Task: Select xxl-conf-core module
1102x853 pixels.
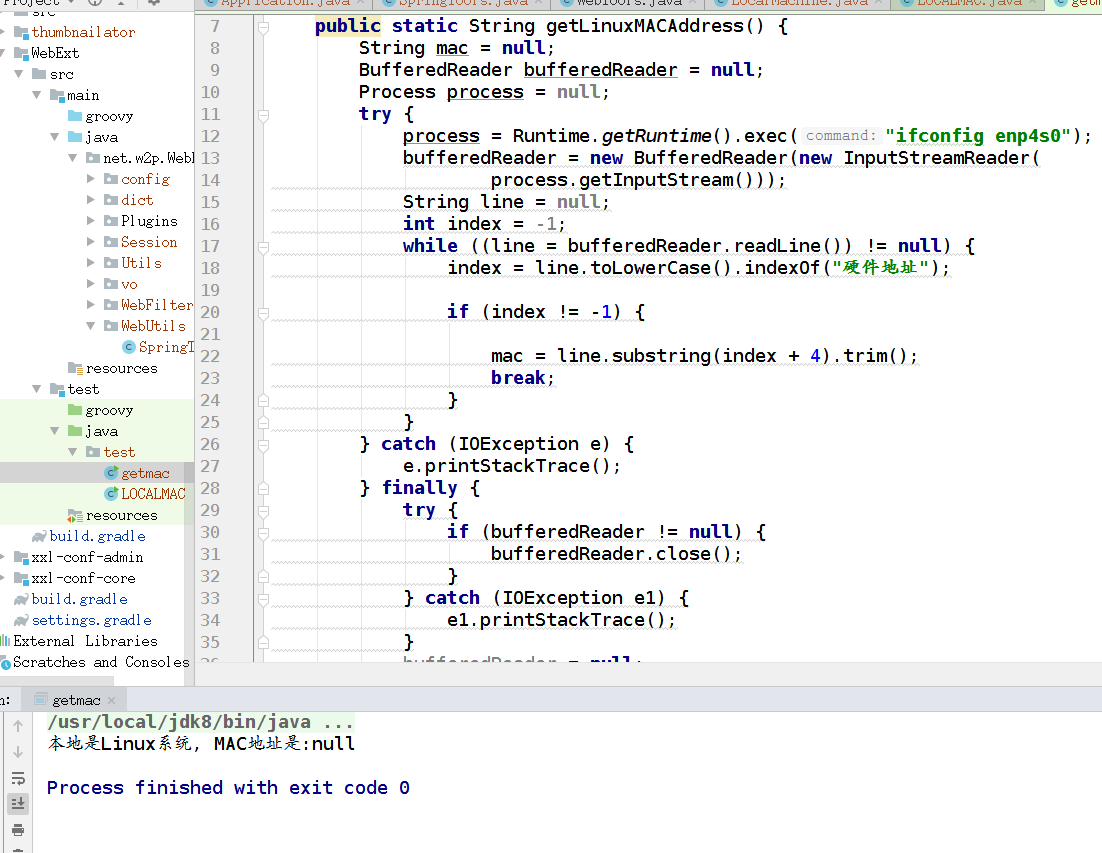Action: point(83,578)
